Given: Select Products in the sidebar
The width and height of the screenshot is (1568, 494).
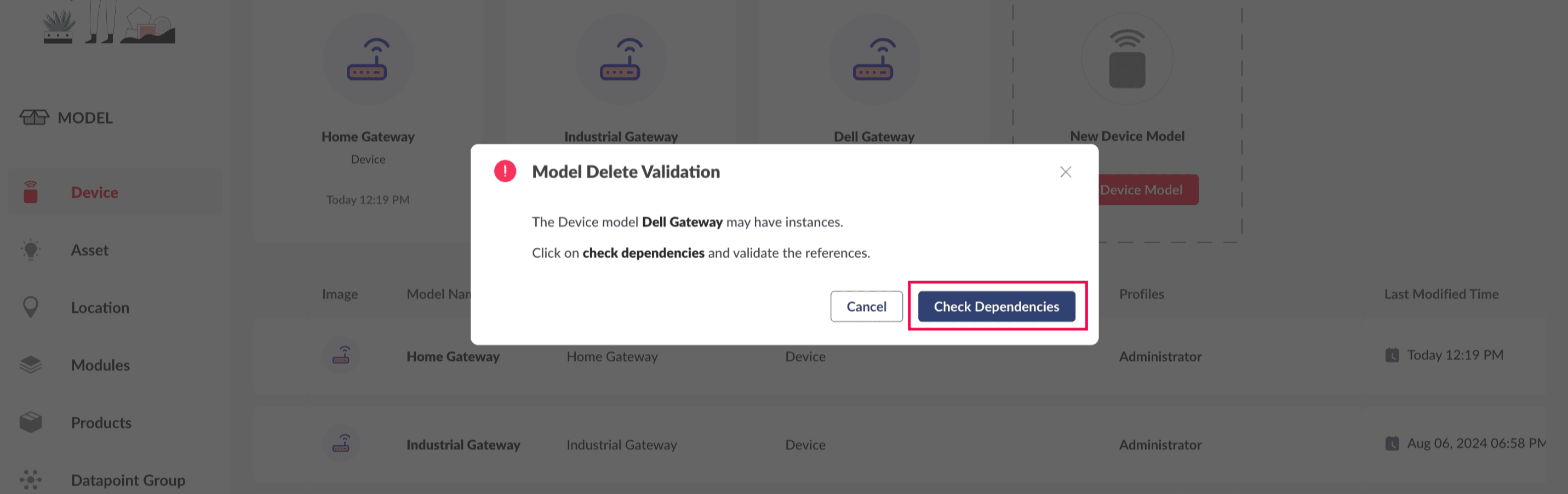Looking at the screenshot, I should (101, 423).
